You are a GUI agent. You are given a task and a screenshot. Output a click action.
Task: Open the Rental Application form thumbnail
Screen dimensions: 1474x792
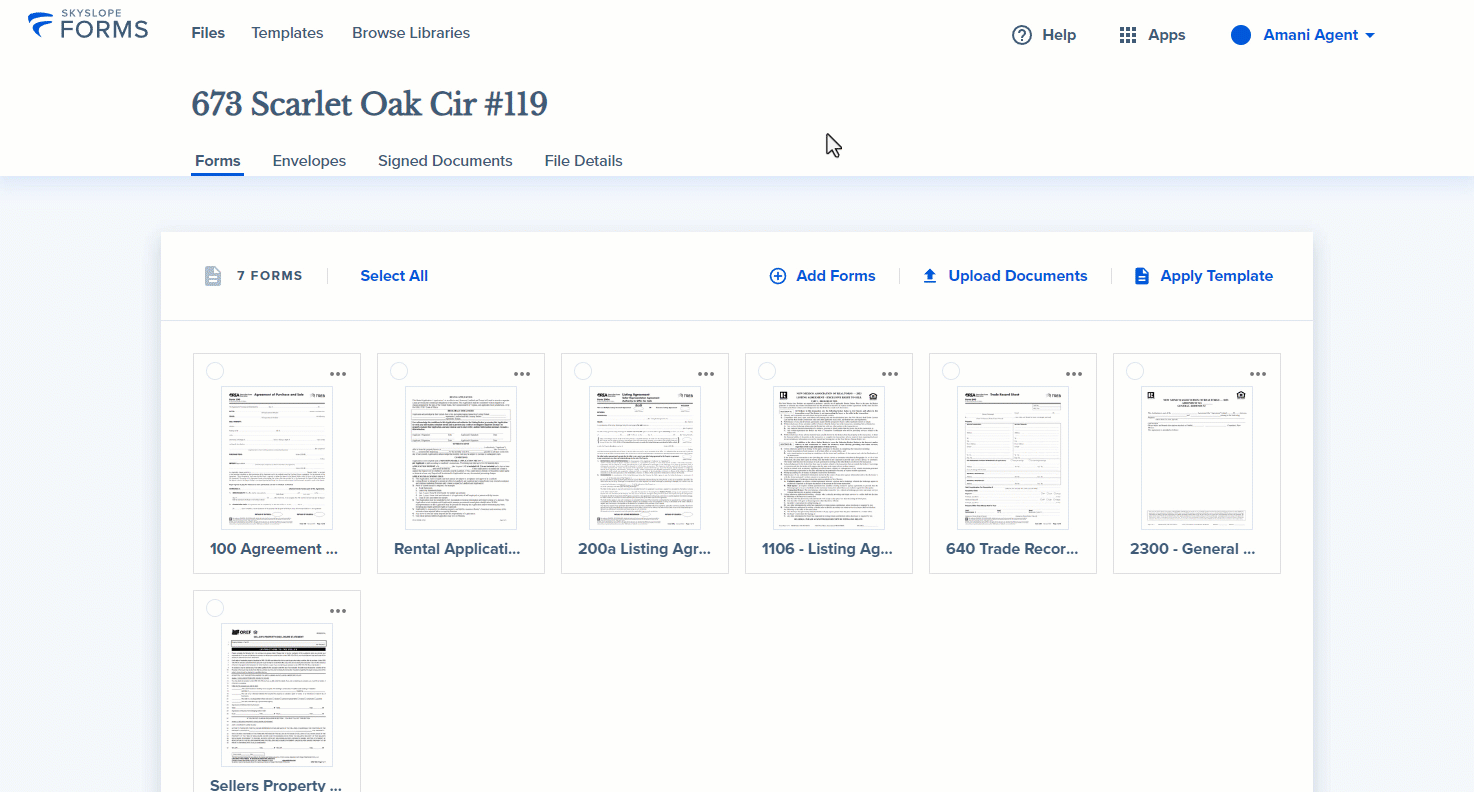point(461,458)
